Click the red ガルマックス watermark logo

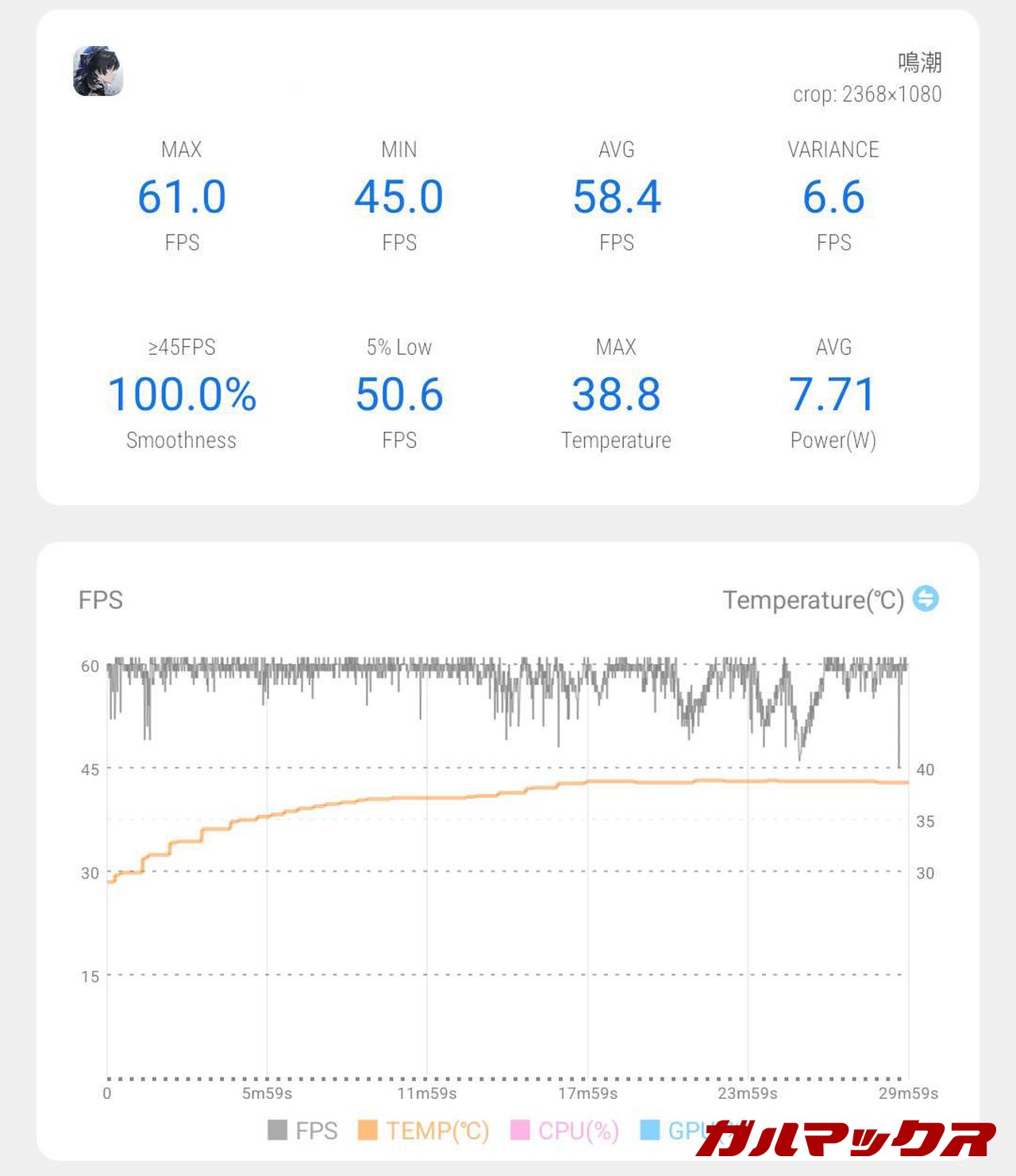[845, 1139]
